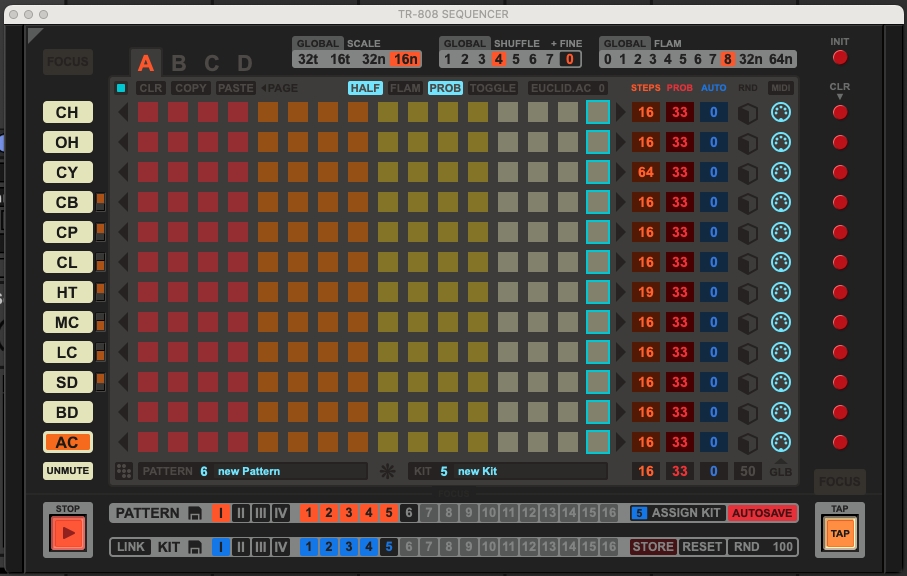Image resolution: width=907 pixels, height=576 pixels.
Task: Click the randomize dice icon in HT row
Action: (x=747, y=293)
